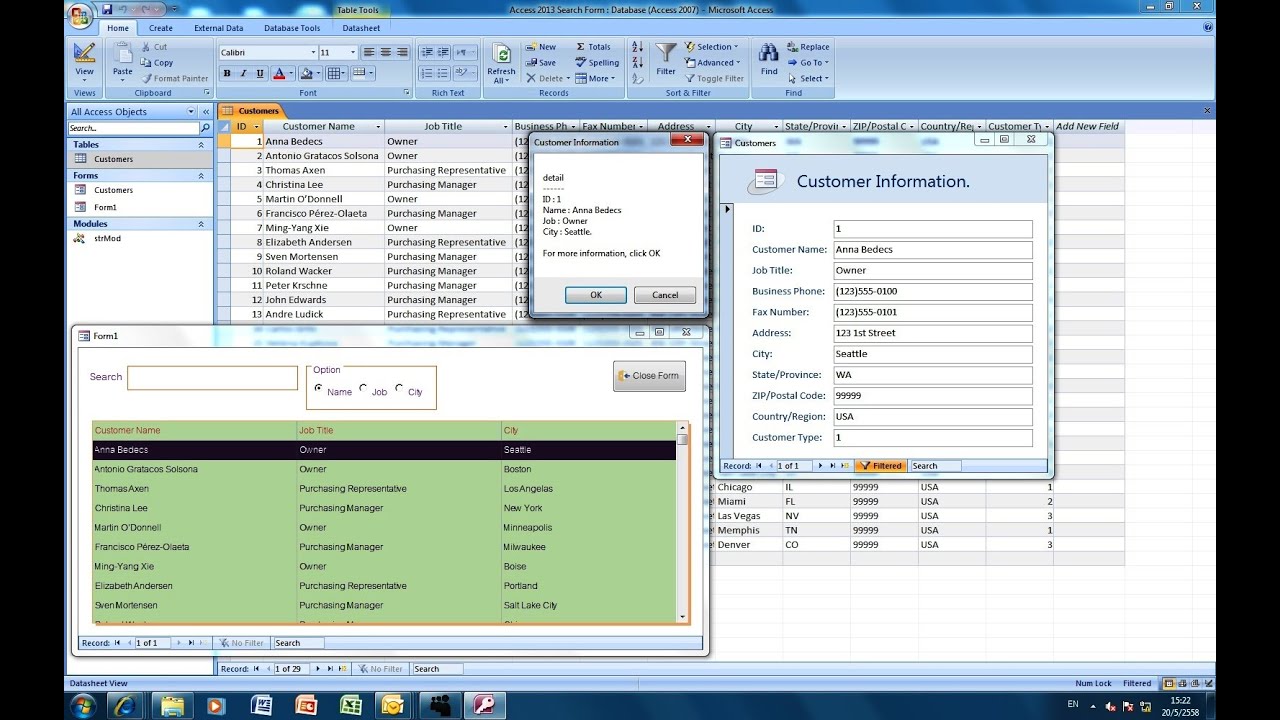Switch to the Datasheet tab
Viewport: 1280px width, 720px height.
pos(361,28)
